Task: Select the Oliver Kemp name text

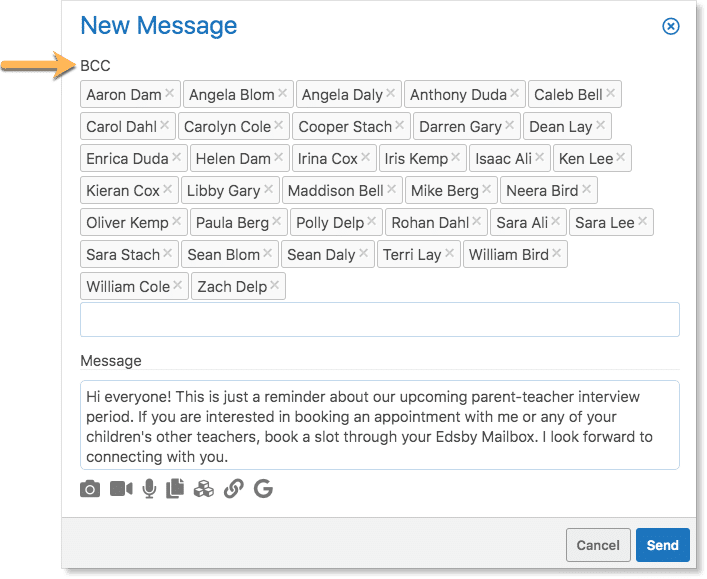Action: (127, 223)
